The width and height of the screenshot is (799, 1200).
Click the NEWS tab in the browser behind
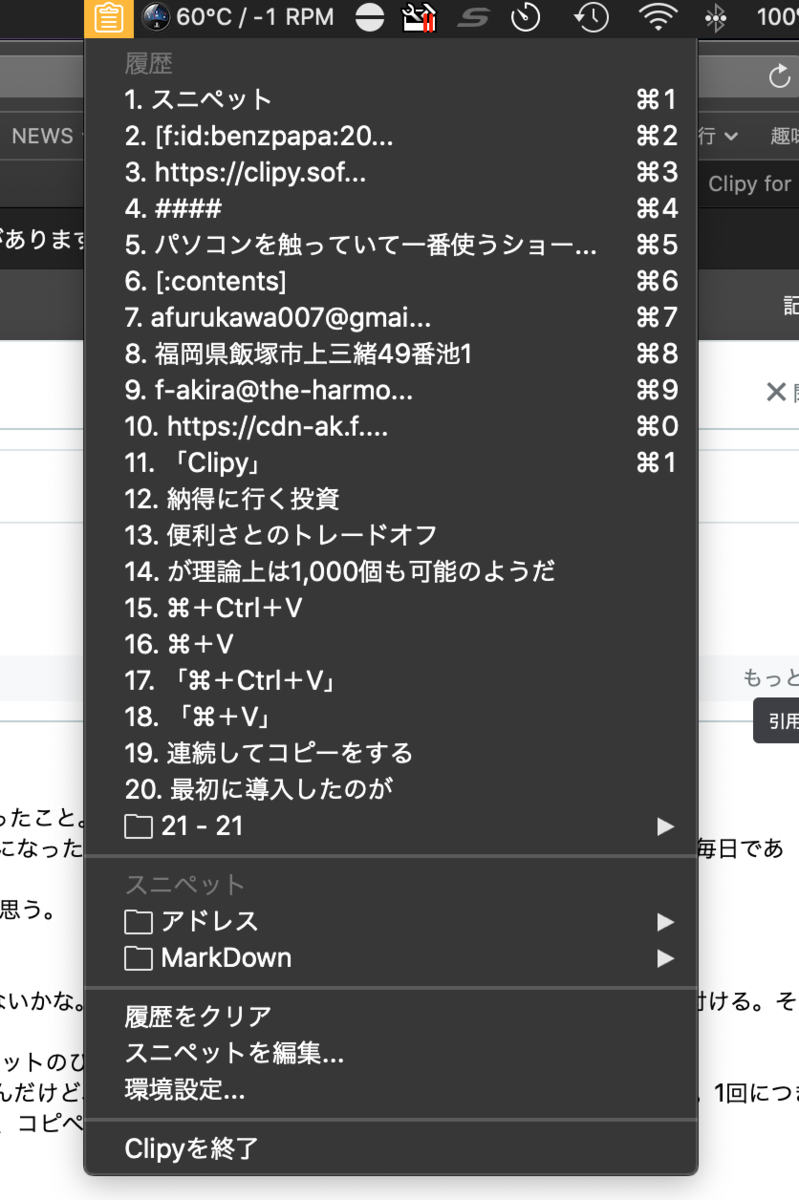pyautogui.click(x=42, y=136)
